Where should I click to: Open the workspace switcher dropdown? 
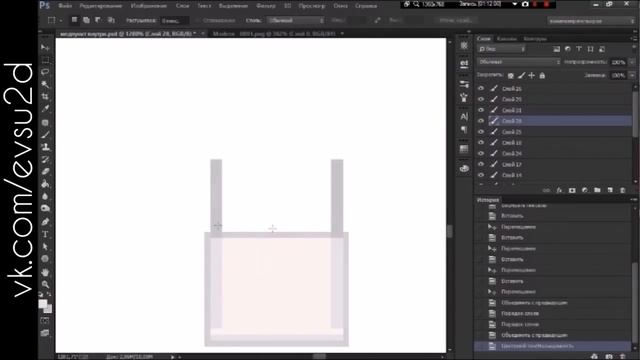(591, 21)
